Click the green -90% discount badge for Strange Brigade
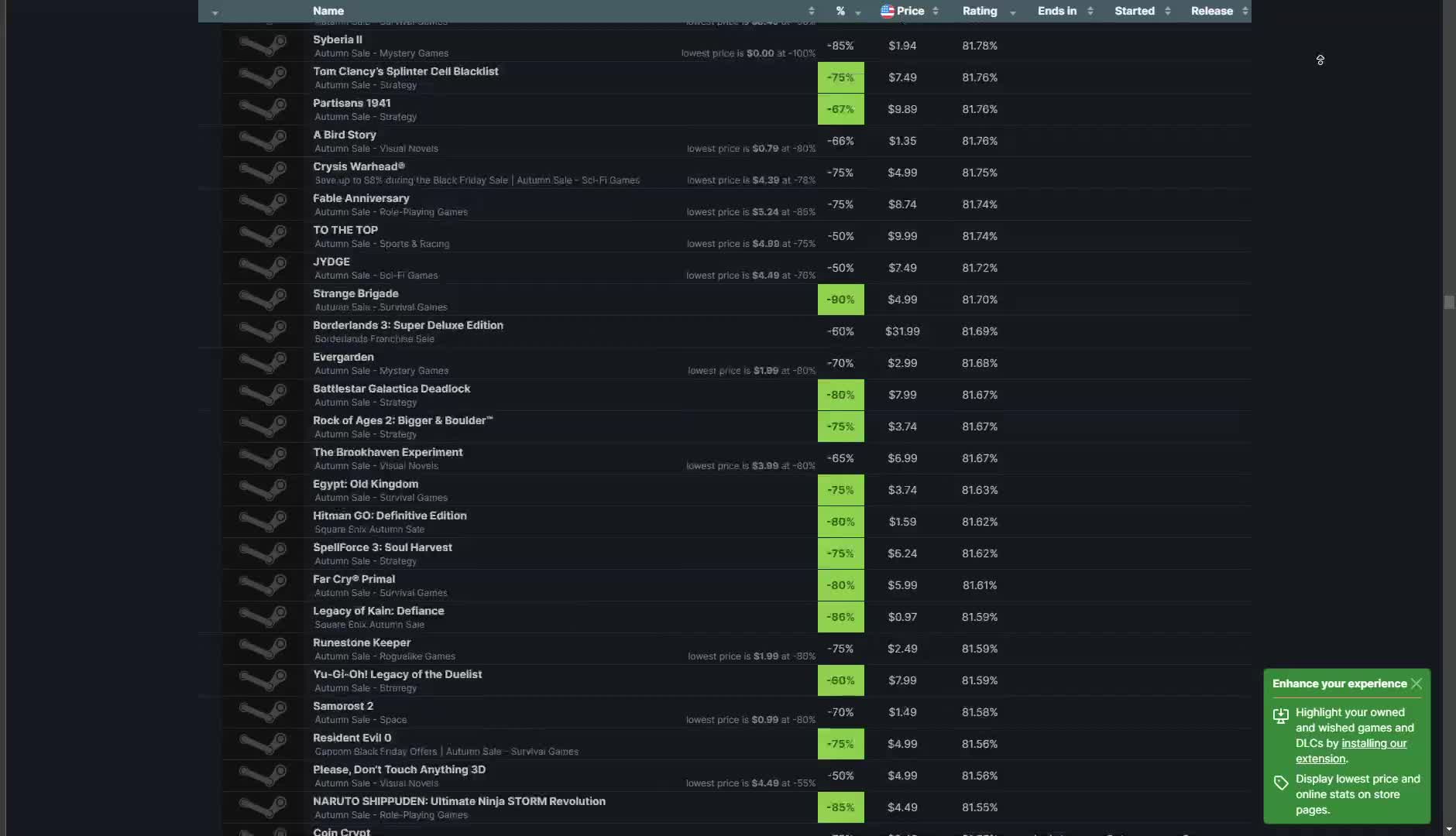 tap(840, 300)
